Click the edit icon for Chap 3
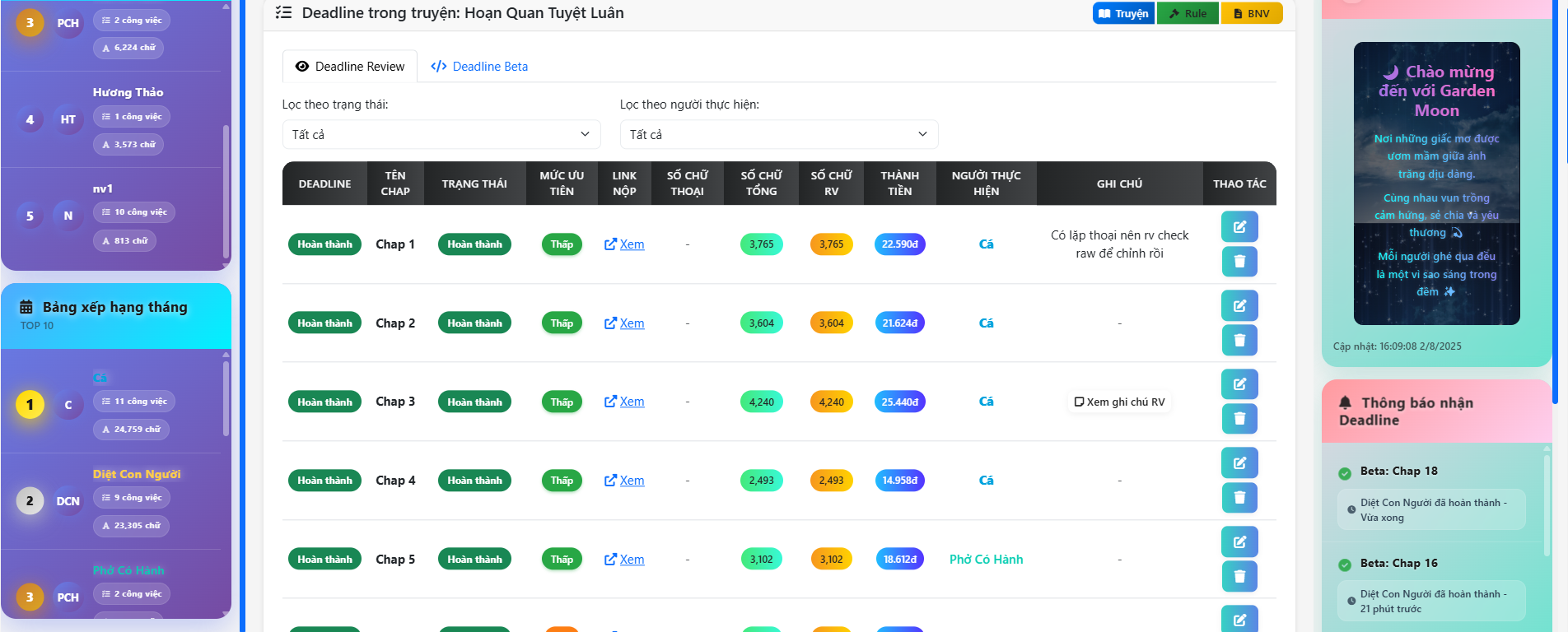 1239,384
